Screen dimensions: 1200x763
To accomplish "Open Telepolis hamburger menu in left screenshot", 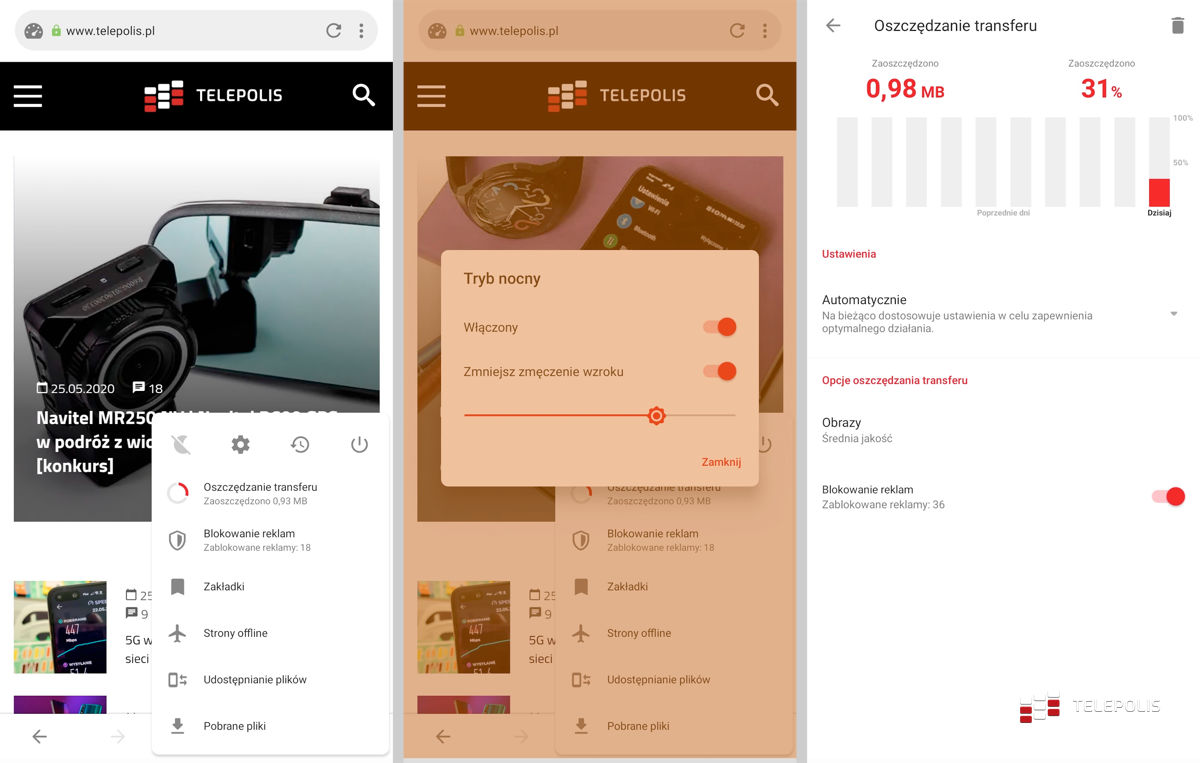I will tap(28, 95).
